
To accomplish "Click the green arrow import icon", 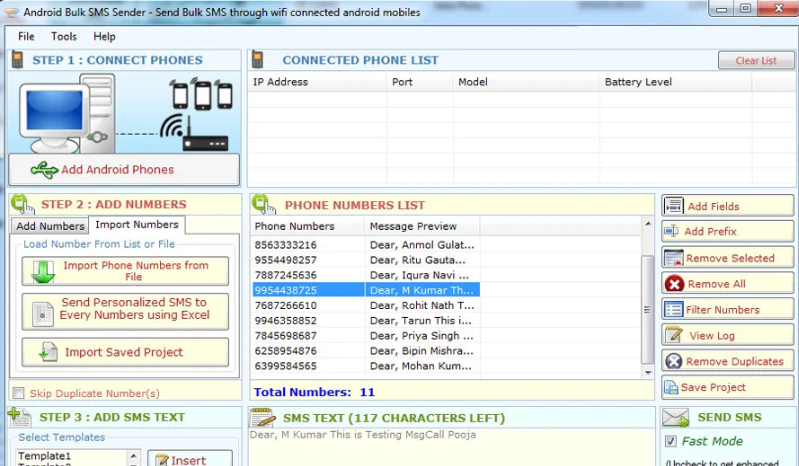I will click(43, 272).
